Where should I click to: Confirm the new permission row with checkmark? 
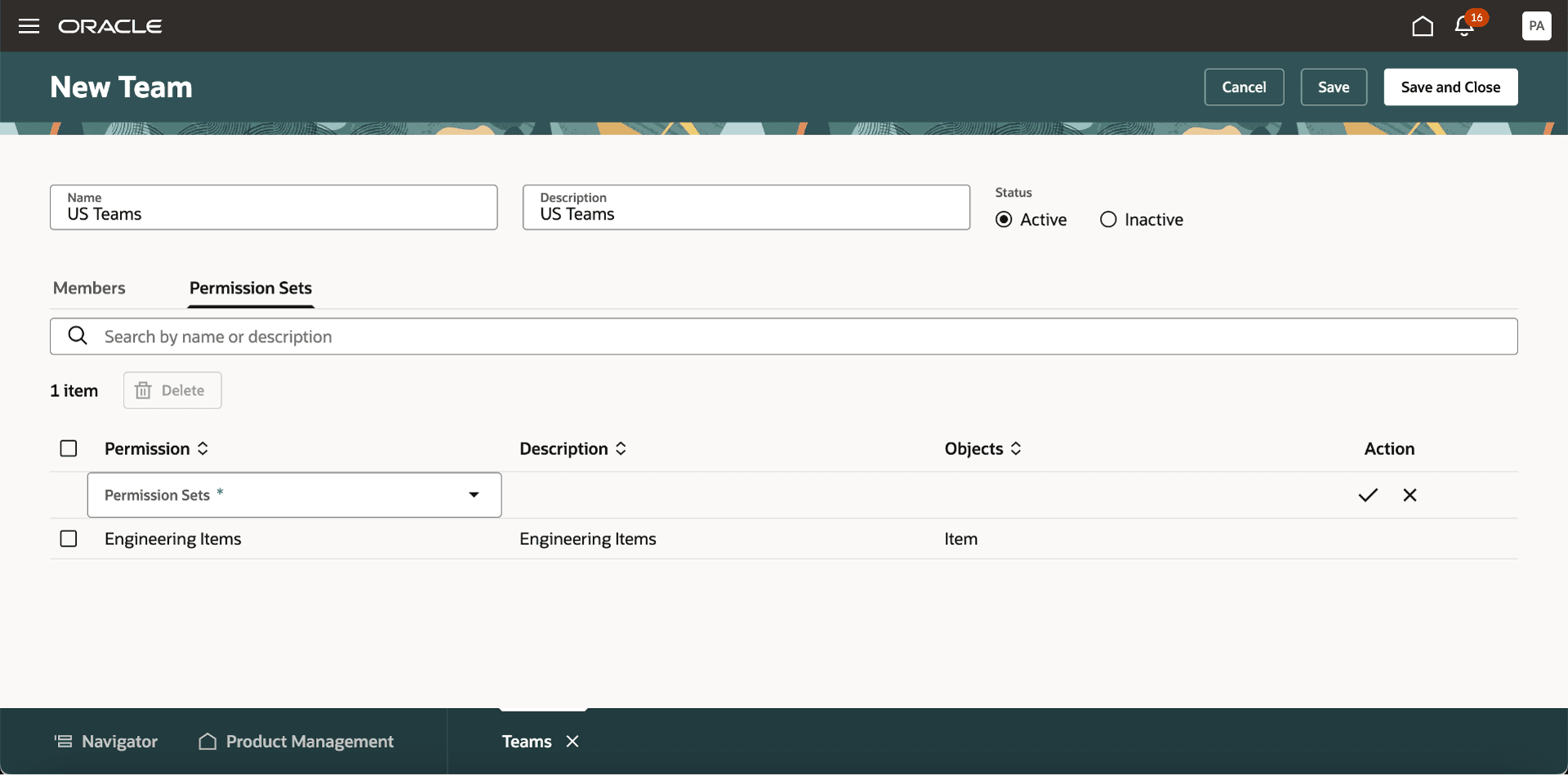click(1368, 495)
